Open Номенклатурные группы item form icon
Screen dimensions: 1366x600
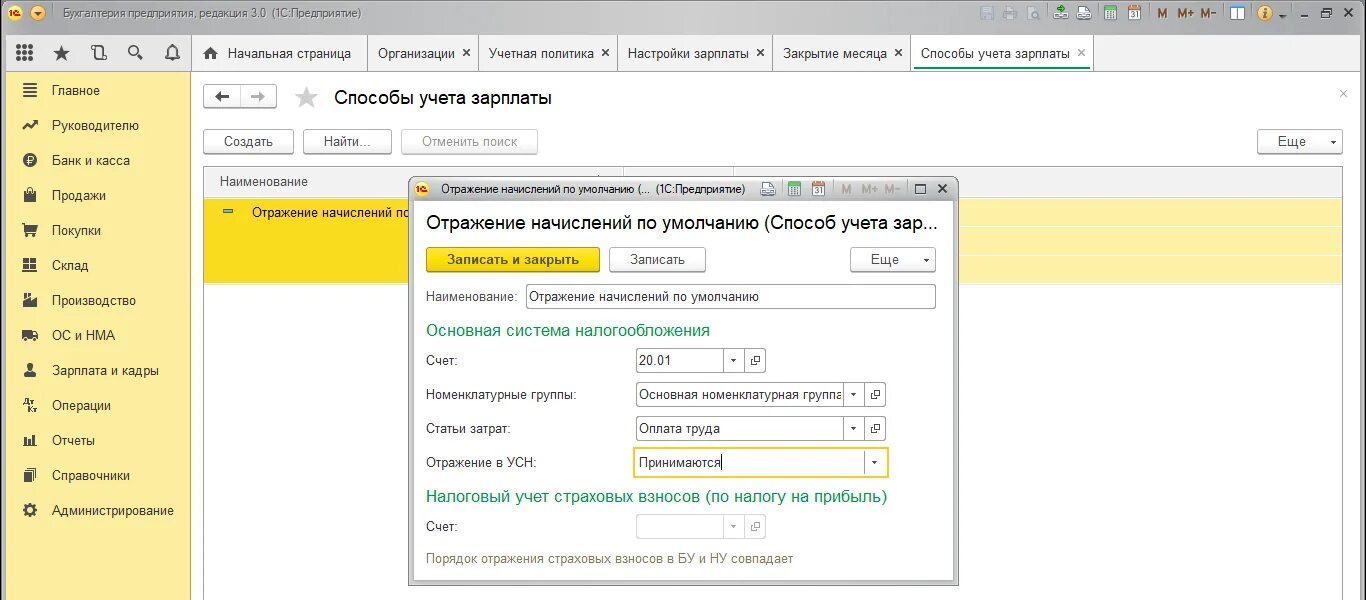pyautogui.click(x=875, y=394)
